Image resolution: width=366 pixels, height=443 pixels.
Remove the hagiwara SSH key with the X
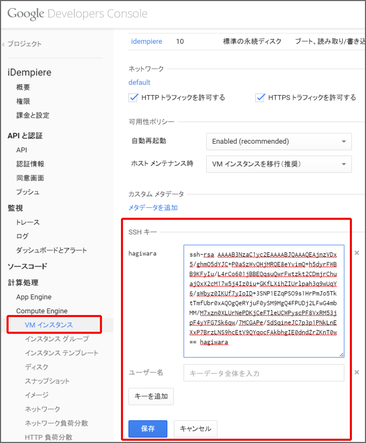(x=357, y=253)
